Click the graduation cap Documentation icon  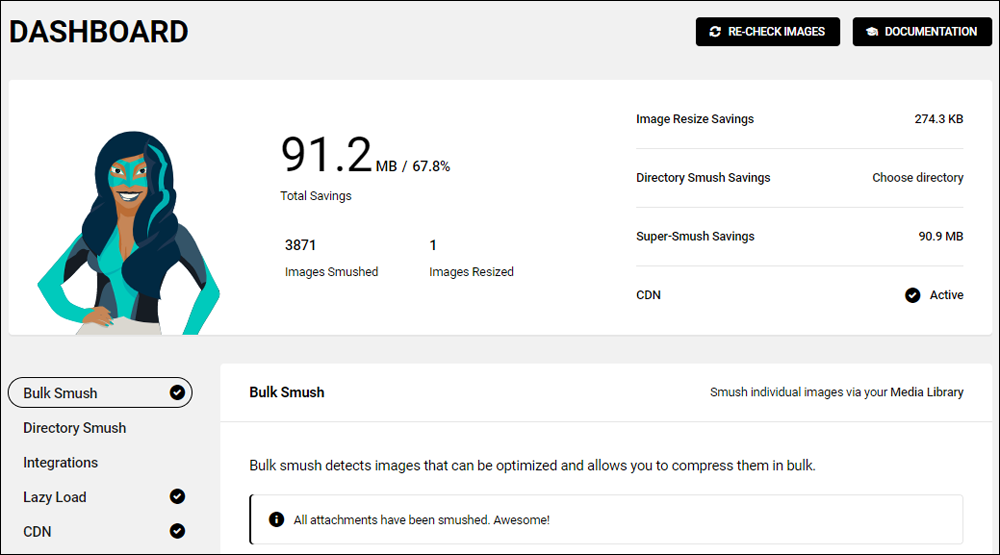(x=872, y=32)
